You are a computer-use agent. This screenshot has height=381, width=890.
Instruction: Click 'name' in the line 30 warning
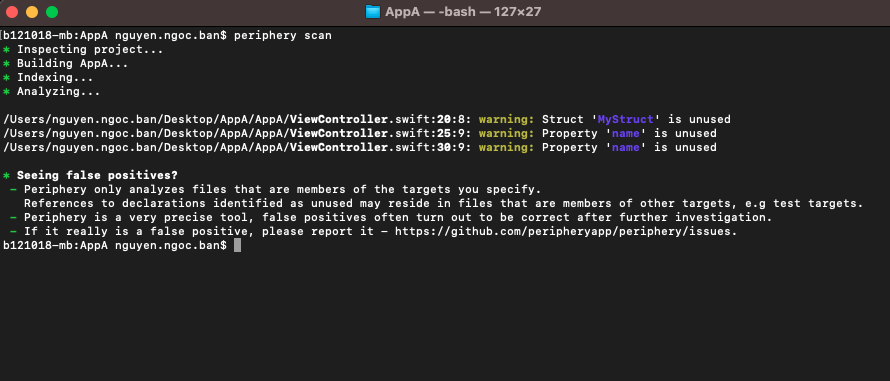coord(625,148)
